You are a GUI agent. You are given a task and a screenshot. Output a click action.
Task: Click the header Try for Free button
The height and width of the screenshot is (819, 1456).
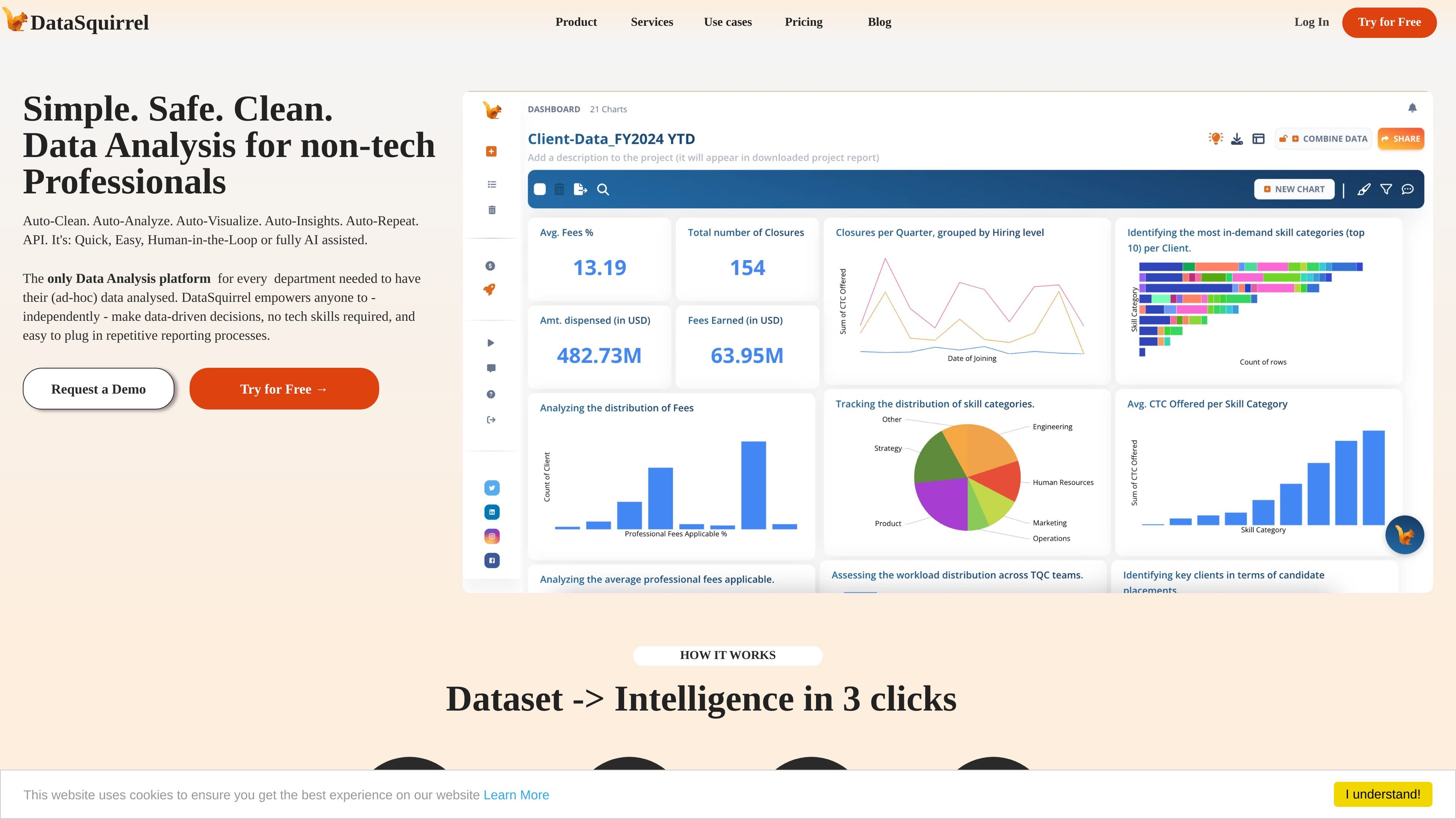(1389, 23)
